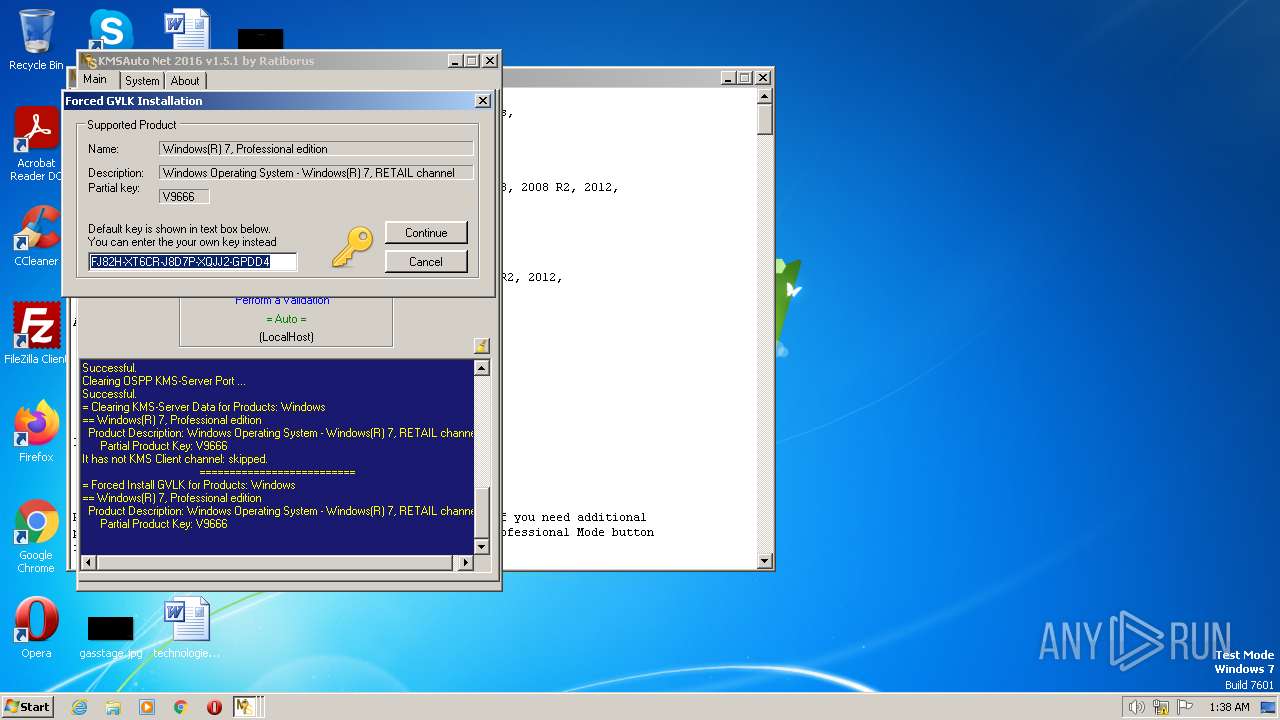The height and width of the screenshot is (720, 1280).
Task: Click the network tray icon
Action: [1161, 707]
